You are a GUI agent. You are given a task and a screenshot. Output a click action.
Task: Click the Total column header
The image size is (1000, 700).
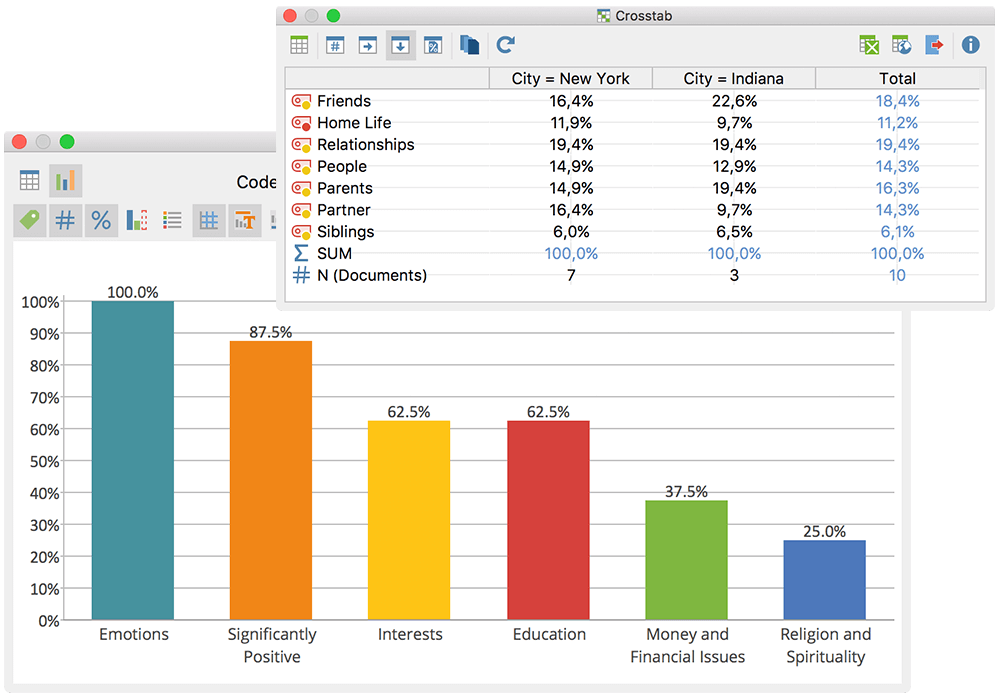pos(897,78)
